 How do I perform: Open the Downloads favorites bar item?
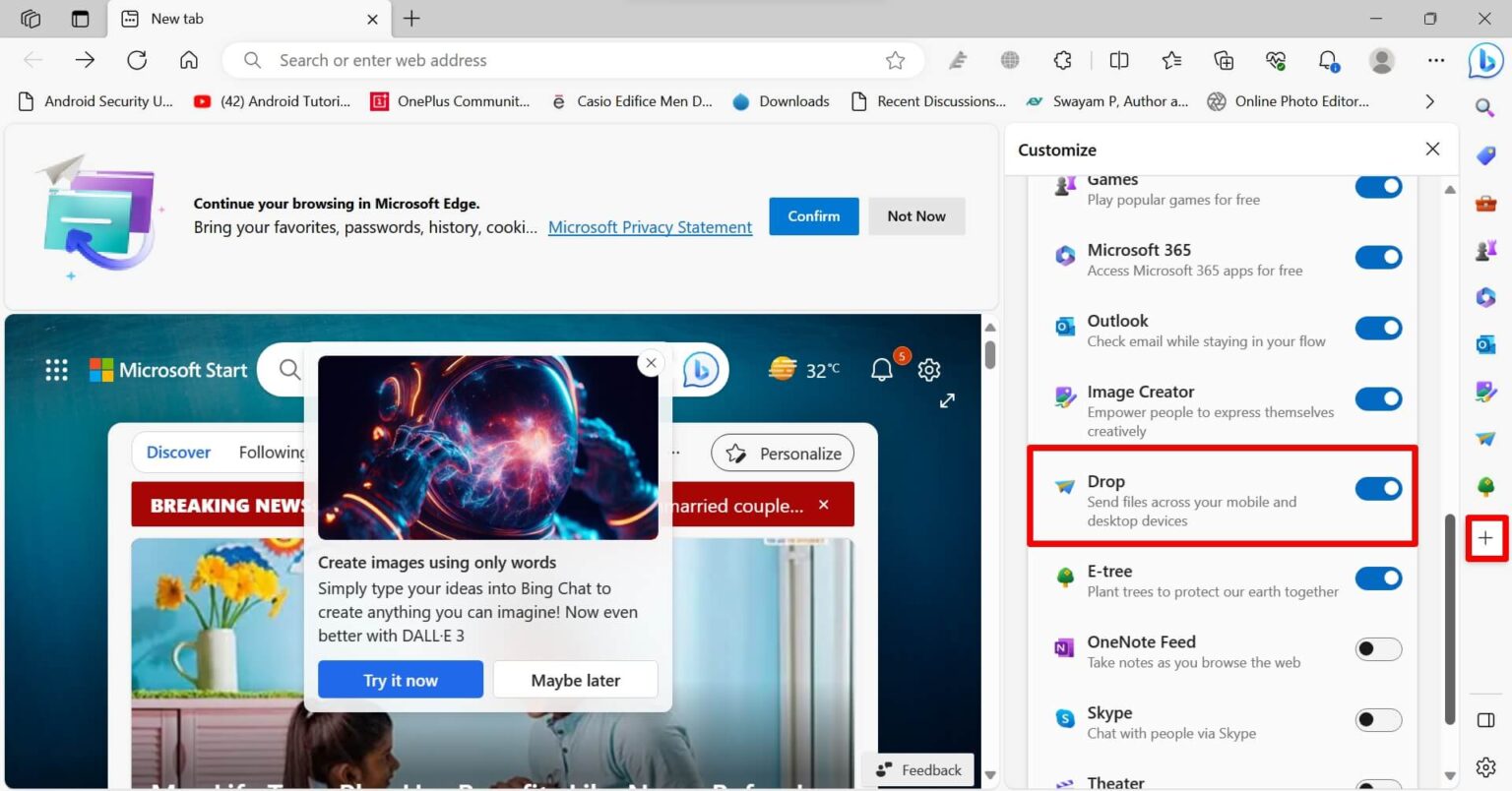[781, 100]
